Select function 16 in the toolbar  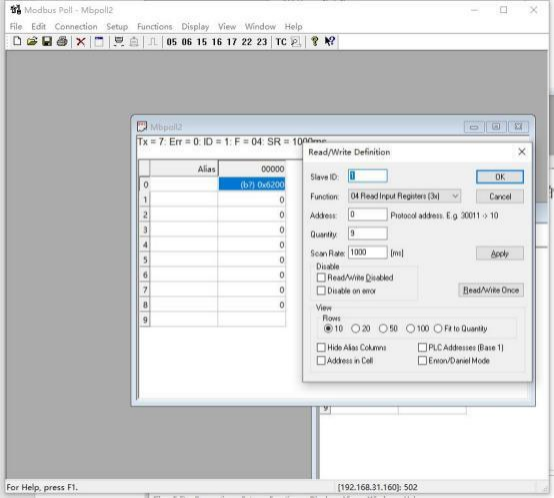click(x=217, y=42)
